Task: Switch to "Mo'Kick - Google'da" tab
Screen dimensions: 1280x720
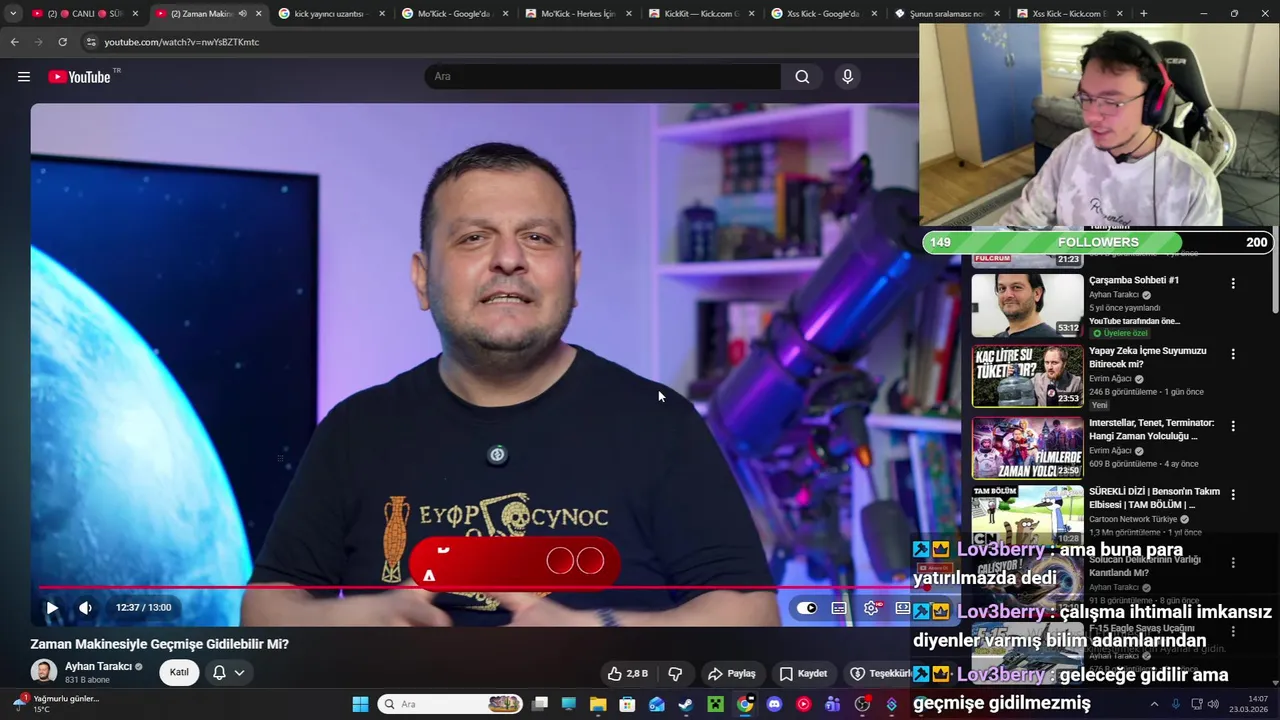Action: pos(455,14)
